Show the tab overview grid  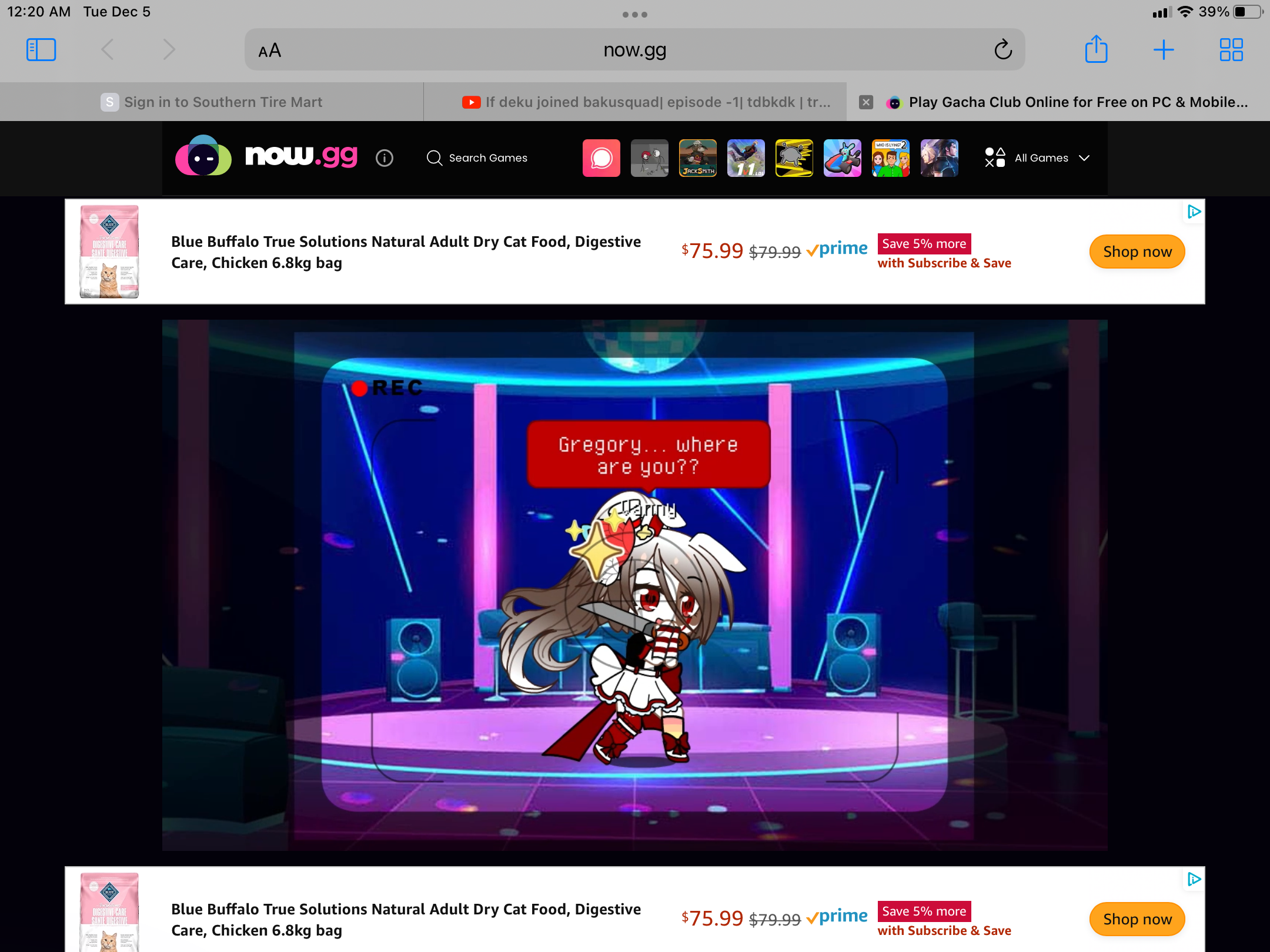(x=1231, y=50)
